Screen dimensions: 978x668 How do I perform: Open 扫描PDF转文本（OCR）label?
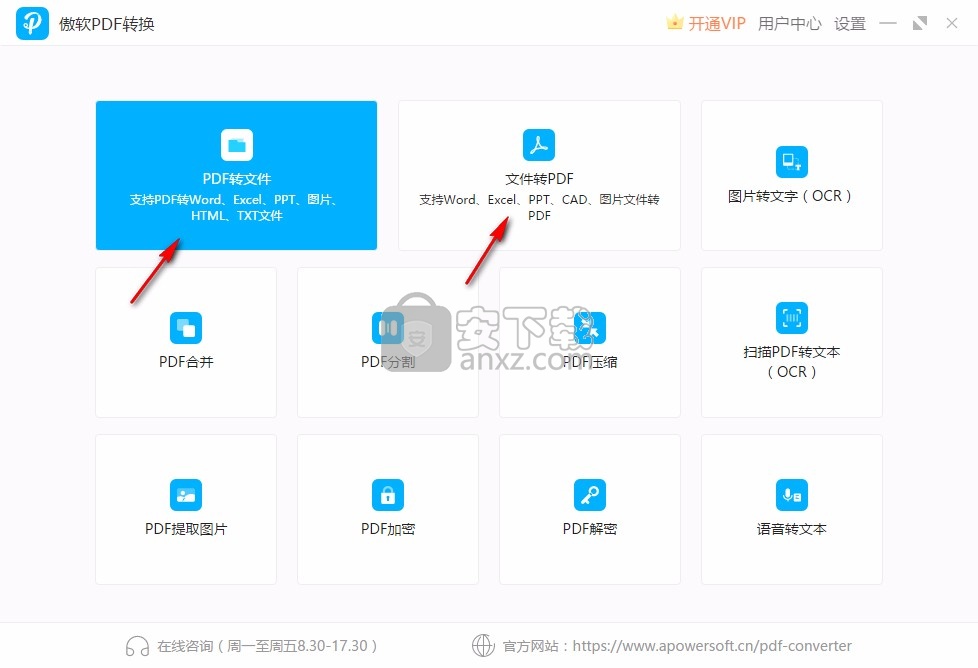pos(792,362)
